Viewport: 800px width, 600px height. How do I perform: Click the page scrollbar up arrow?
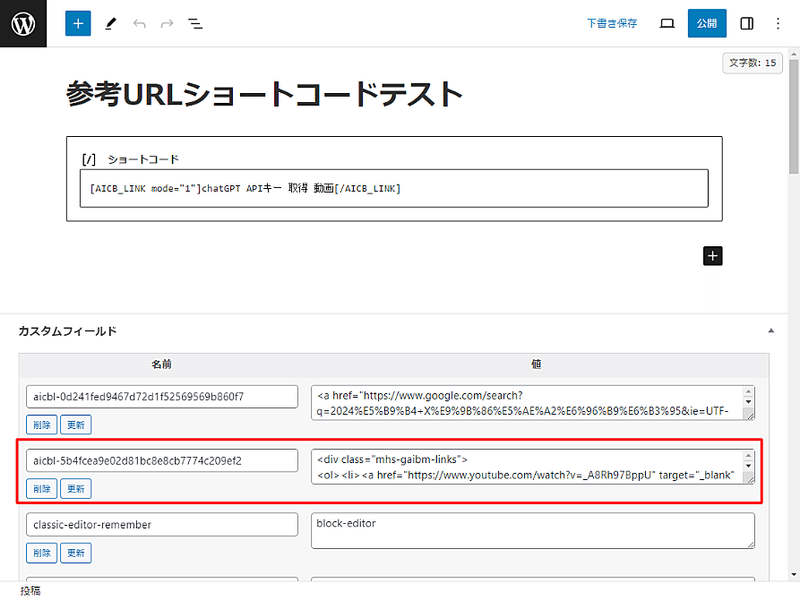point(794,53)
